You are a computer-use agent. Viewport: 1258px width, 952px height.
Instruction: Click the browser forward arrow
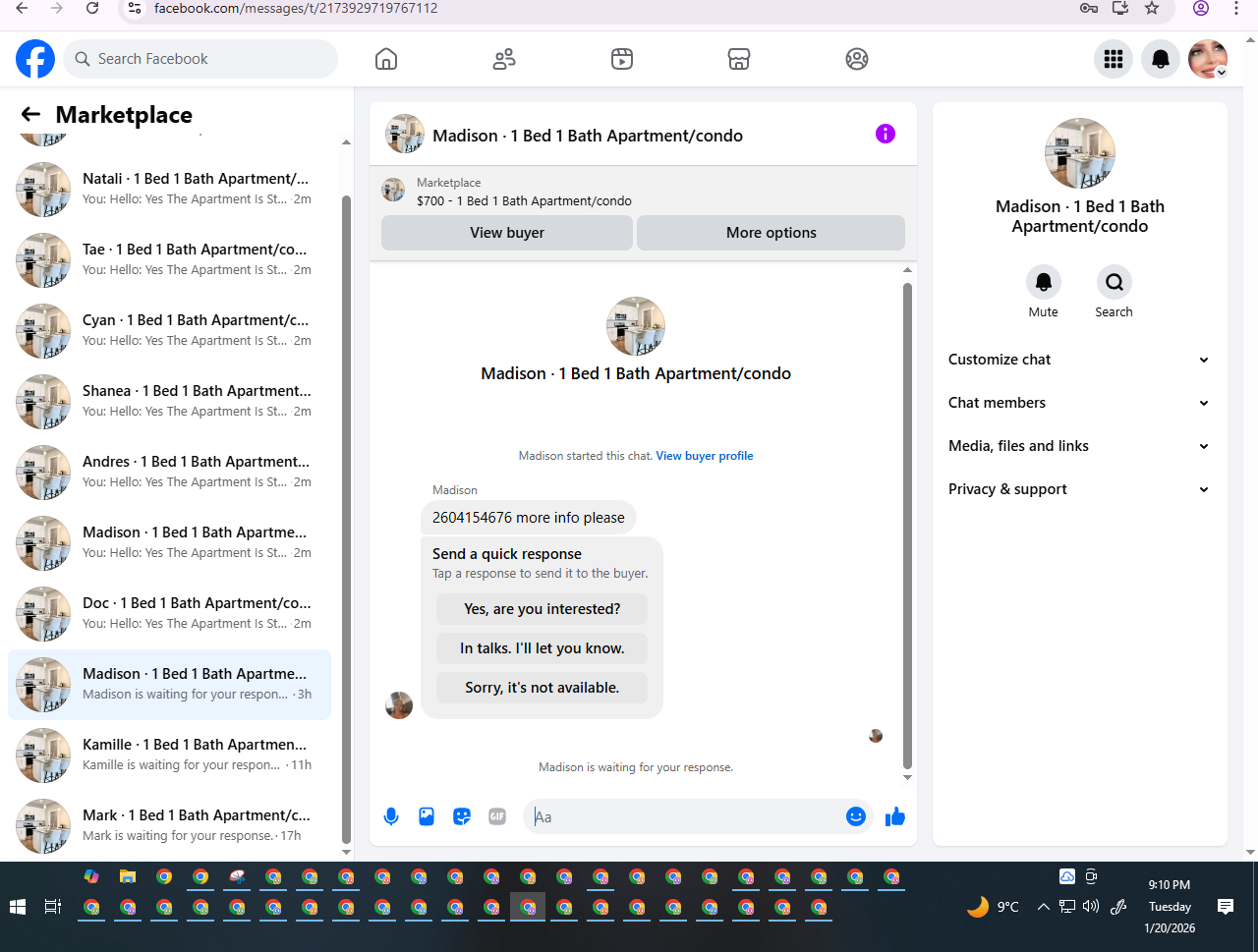[57, 8]
